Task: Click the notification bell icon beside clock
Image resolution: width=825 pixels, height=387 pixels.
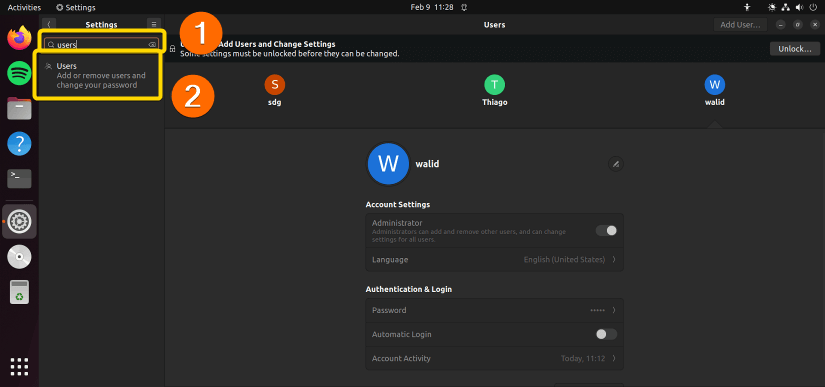Action: click(x=464, y=7)
